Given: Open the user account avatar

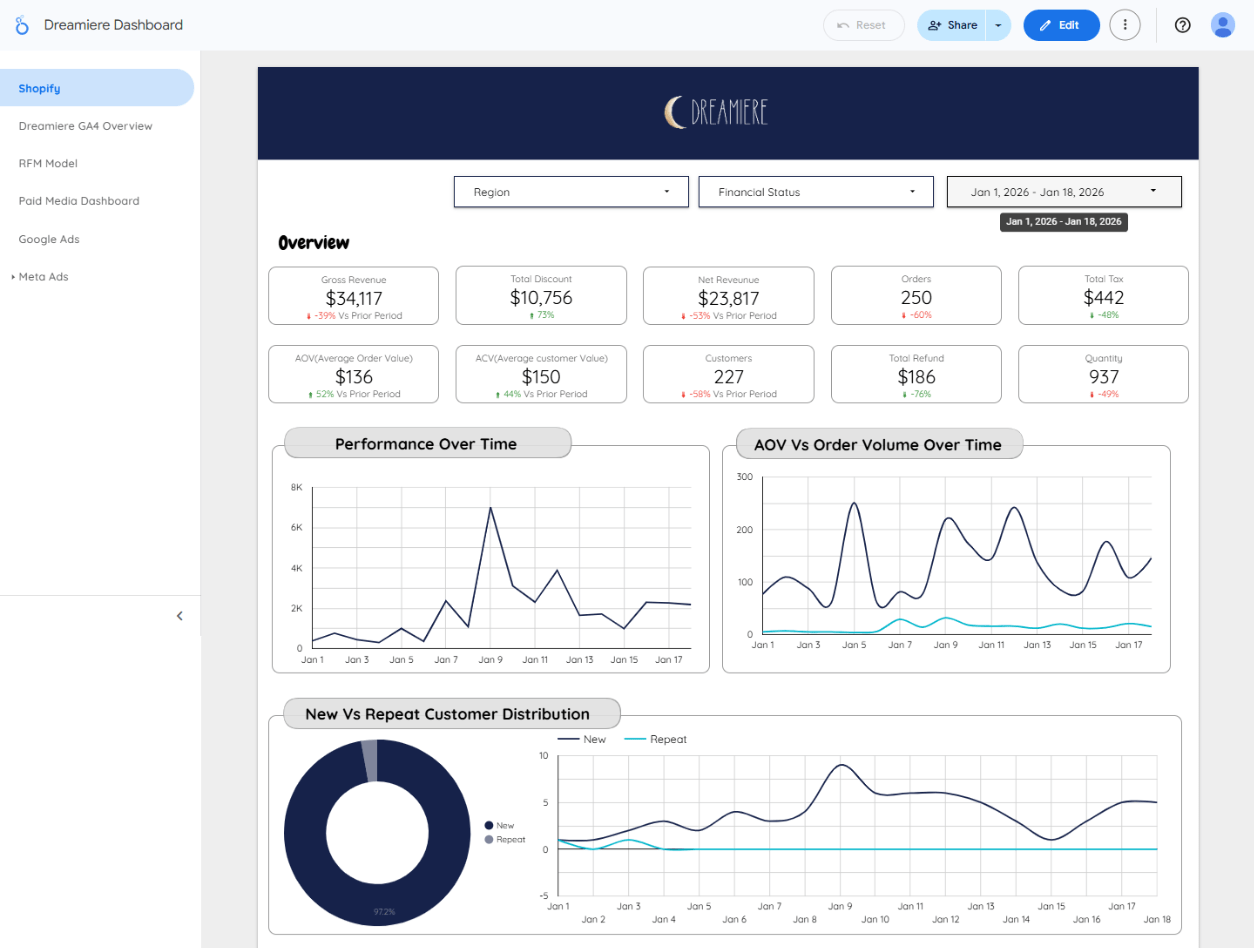Looking at the screenshot, I should coord(1223,25).
